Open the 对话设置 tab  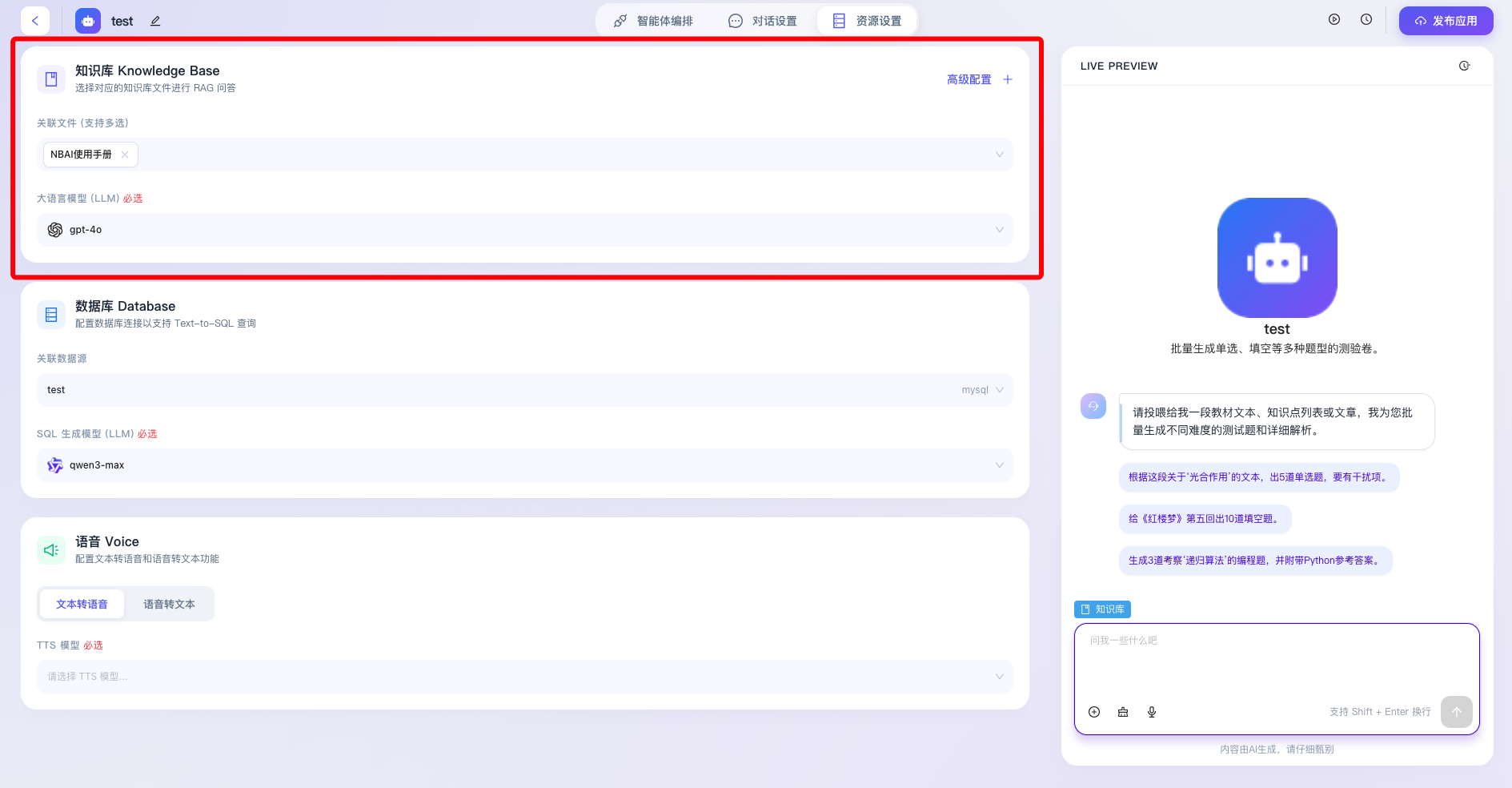pos(763,21)
